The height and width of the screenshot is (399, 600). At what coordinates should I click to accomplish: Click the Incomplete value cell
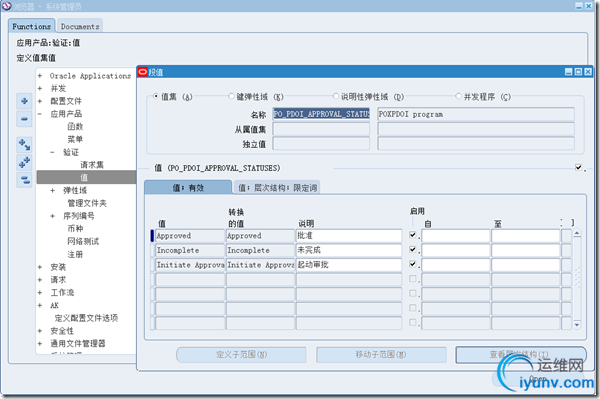pos(190,250)
